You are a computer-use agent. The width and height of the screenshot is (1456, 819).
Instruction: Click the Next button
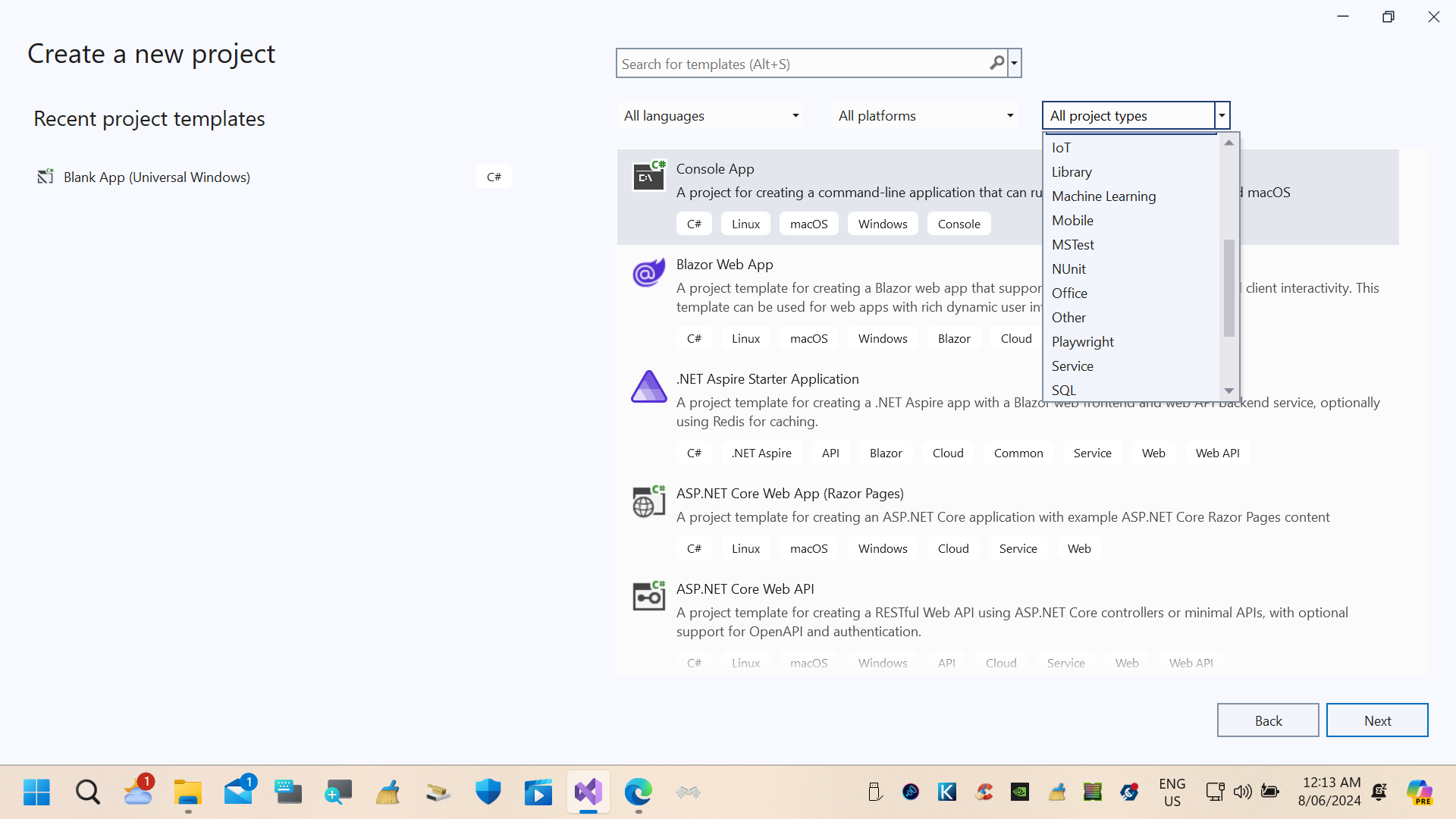tap(1377, 720)
